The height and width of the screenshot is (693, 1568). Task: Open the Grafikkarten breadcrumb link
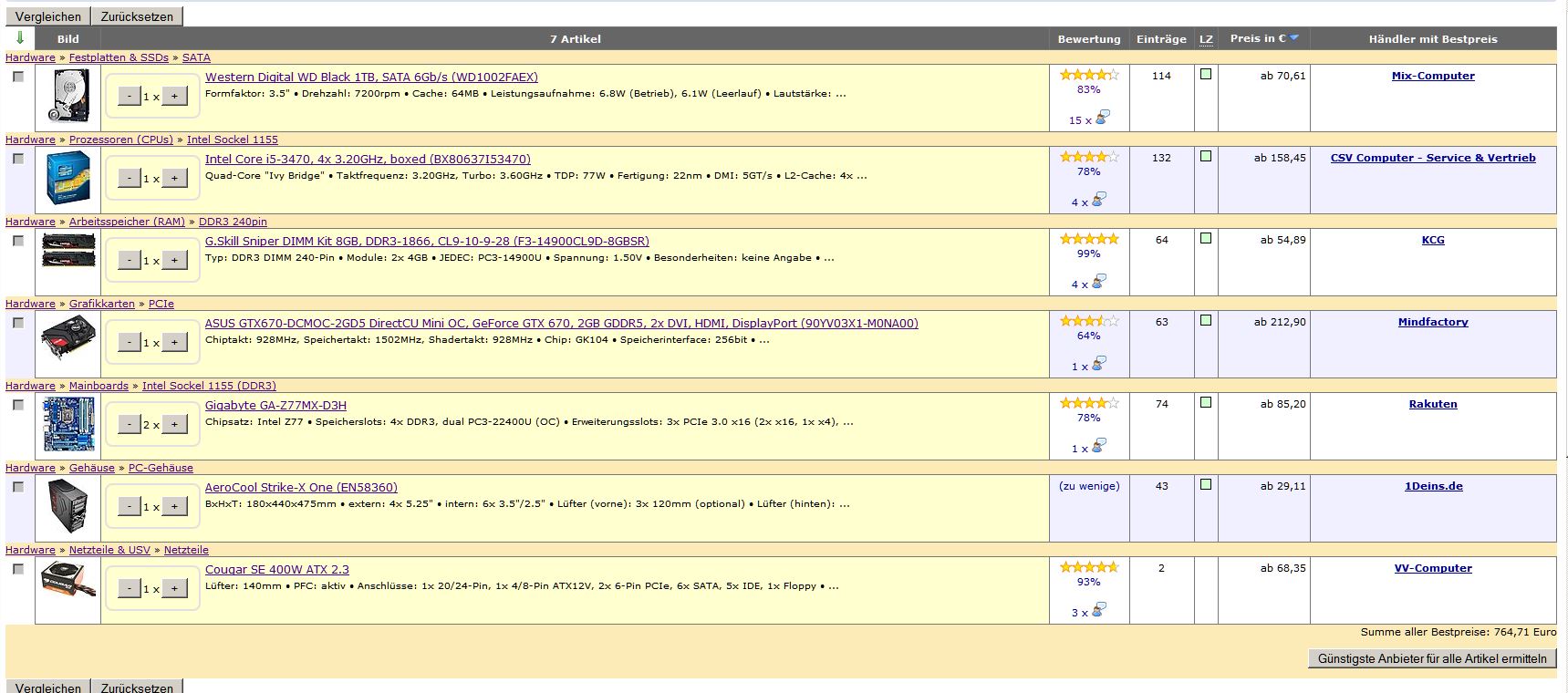pos(102,304)
